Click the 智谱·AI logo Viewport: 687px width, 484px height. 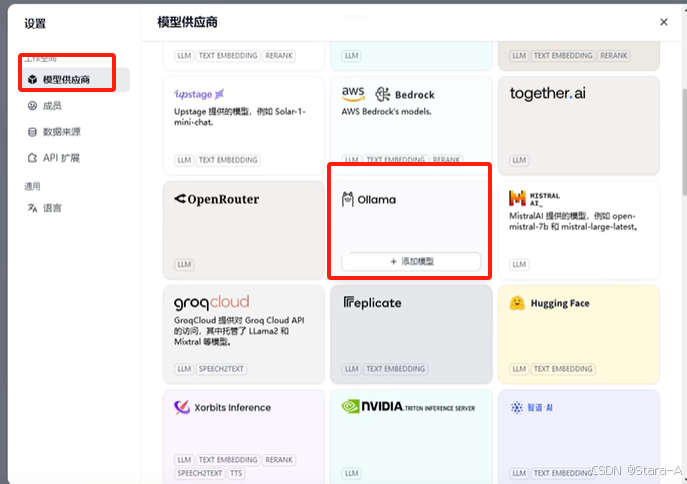(x=531, y=407)
